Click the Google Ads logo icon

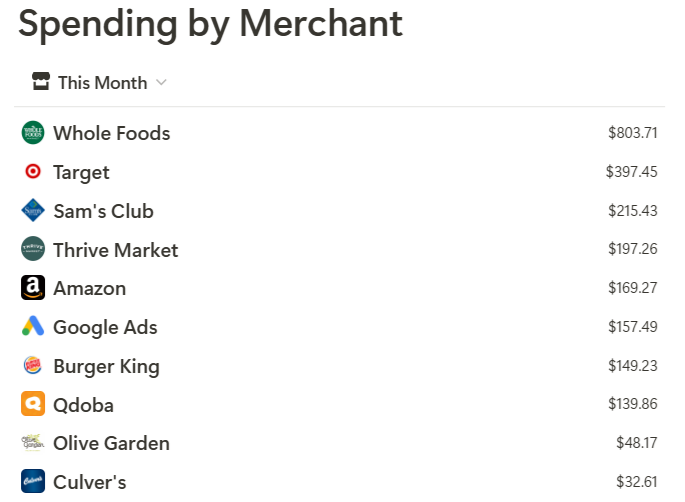pos(33,326)
